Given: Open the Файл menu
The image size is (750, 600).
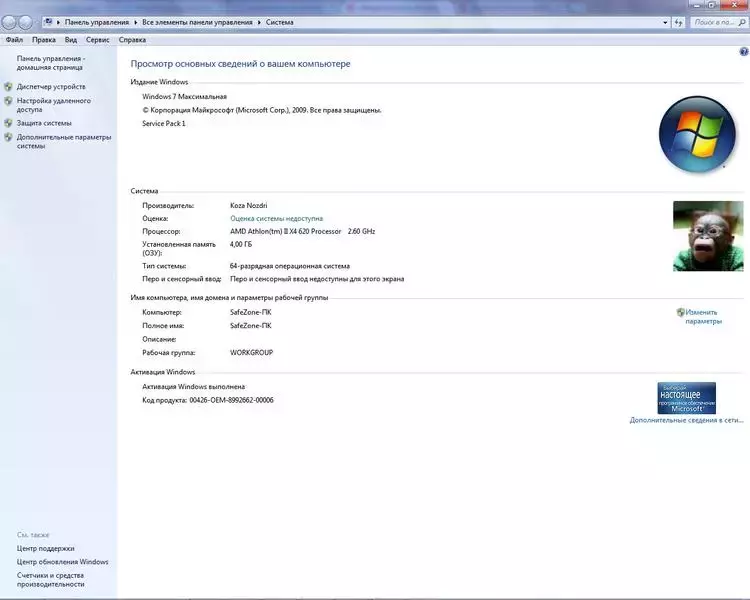Looking at the screenshot, I should click(14, 40).
